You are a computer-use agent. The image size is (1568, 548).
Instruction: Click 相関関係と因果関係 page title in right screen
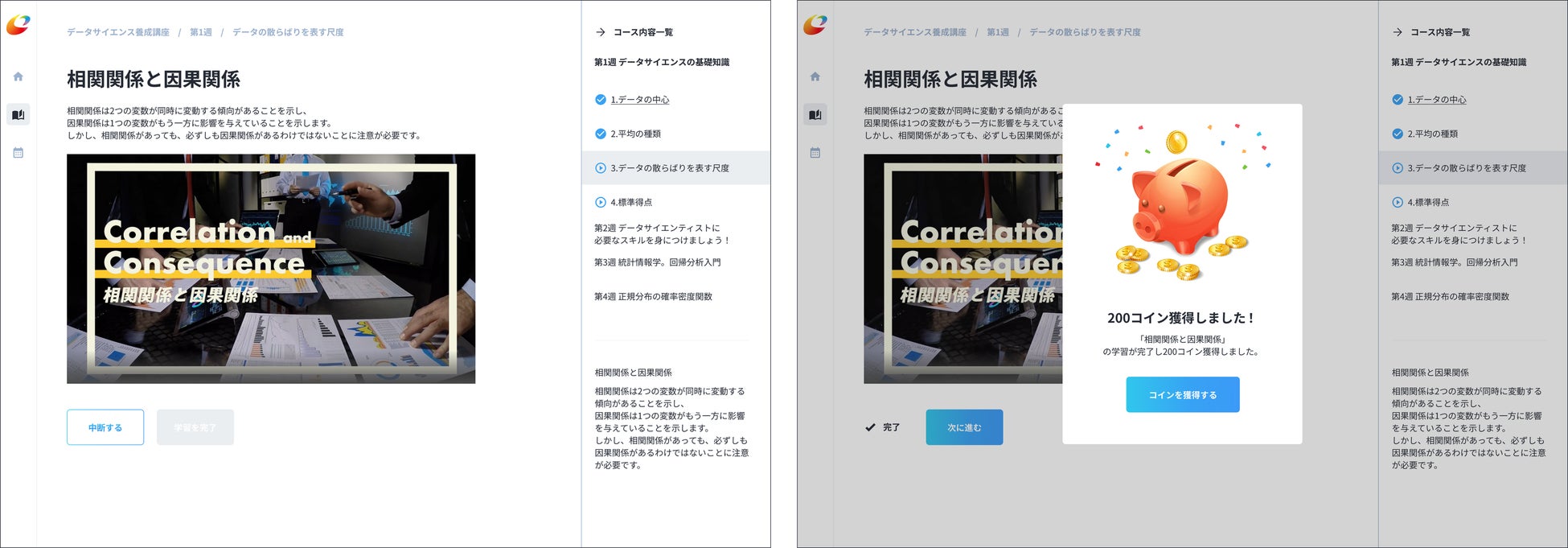pyautogui.click(x=950, y=79)
